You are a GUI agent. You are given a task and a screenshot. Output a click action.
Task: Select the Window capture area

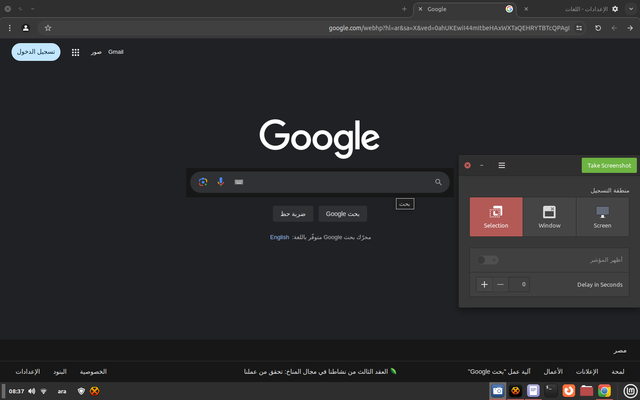tap(549, 217)
